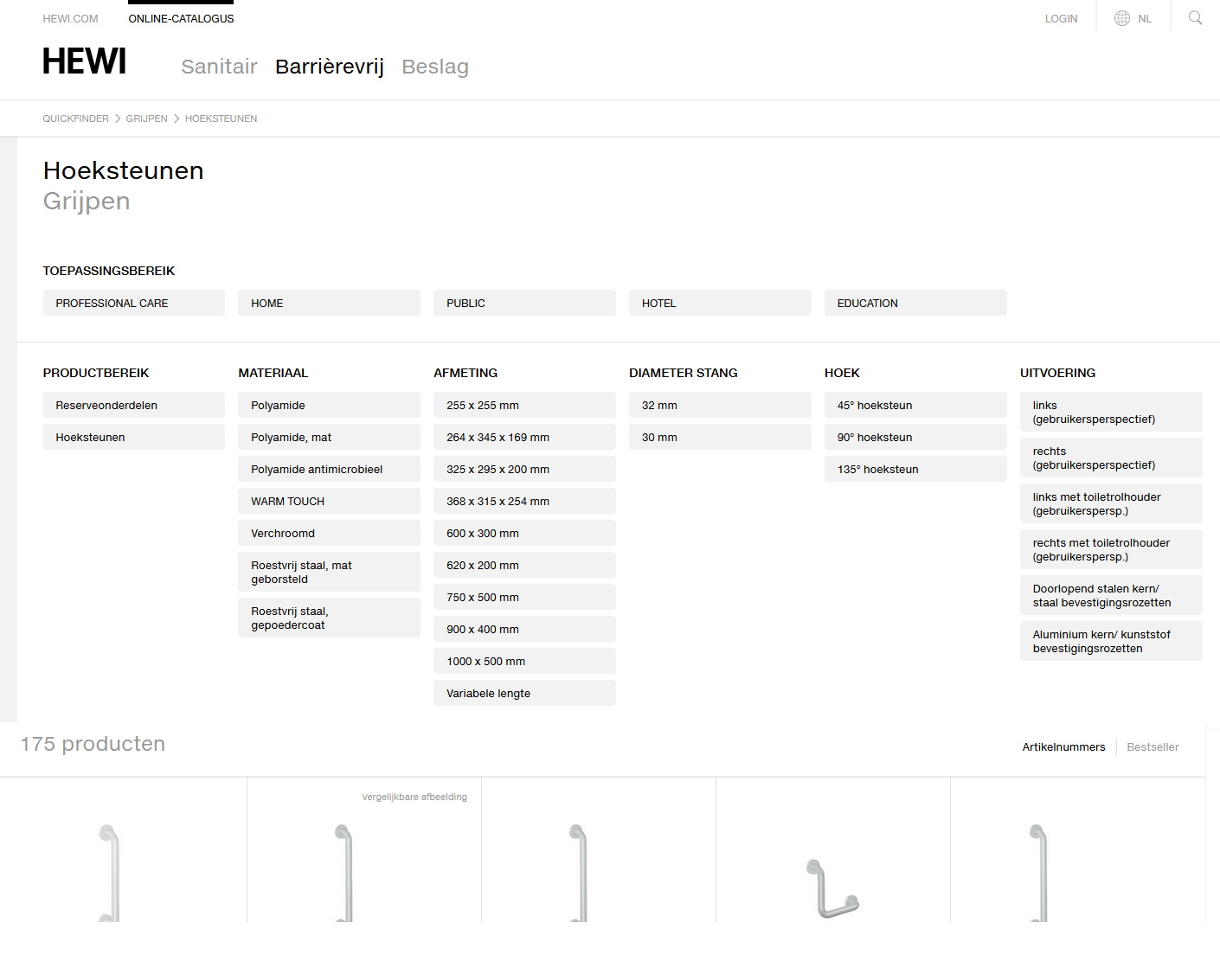Click the Login link
1220x980 pixels.
(1061, 18)
